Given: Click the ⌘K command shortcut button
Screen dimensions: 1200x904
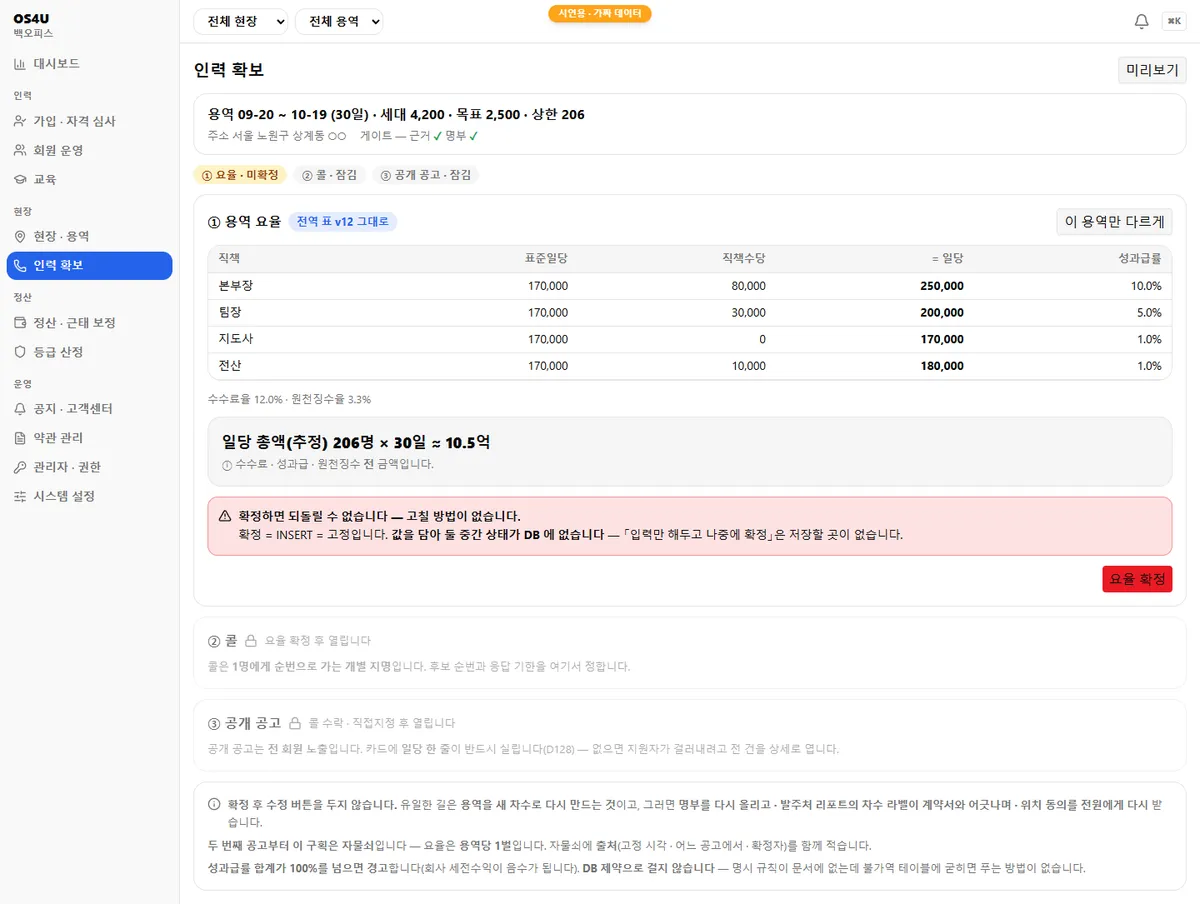Looking at the screenshot, I should (1173, 21).
